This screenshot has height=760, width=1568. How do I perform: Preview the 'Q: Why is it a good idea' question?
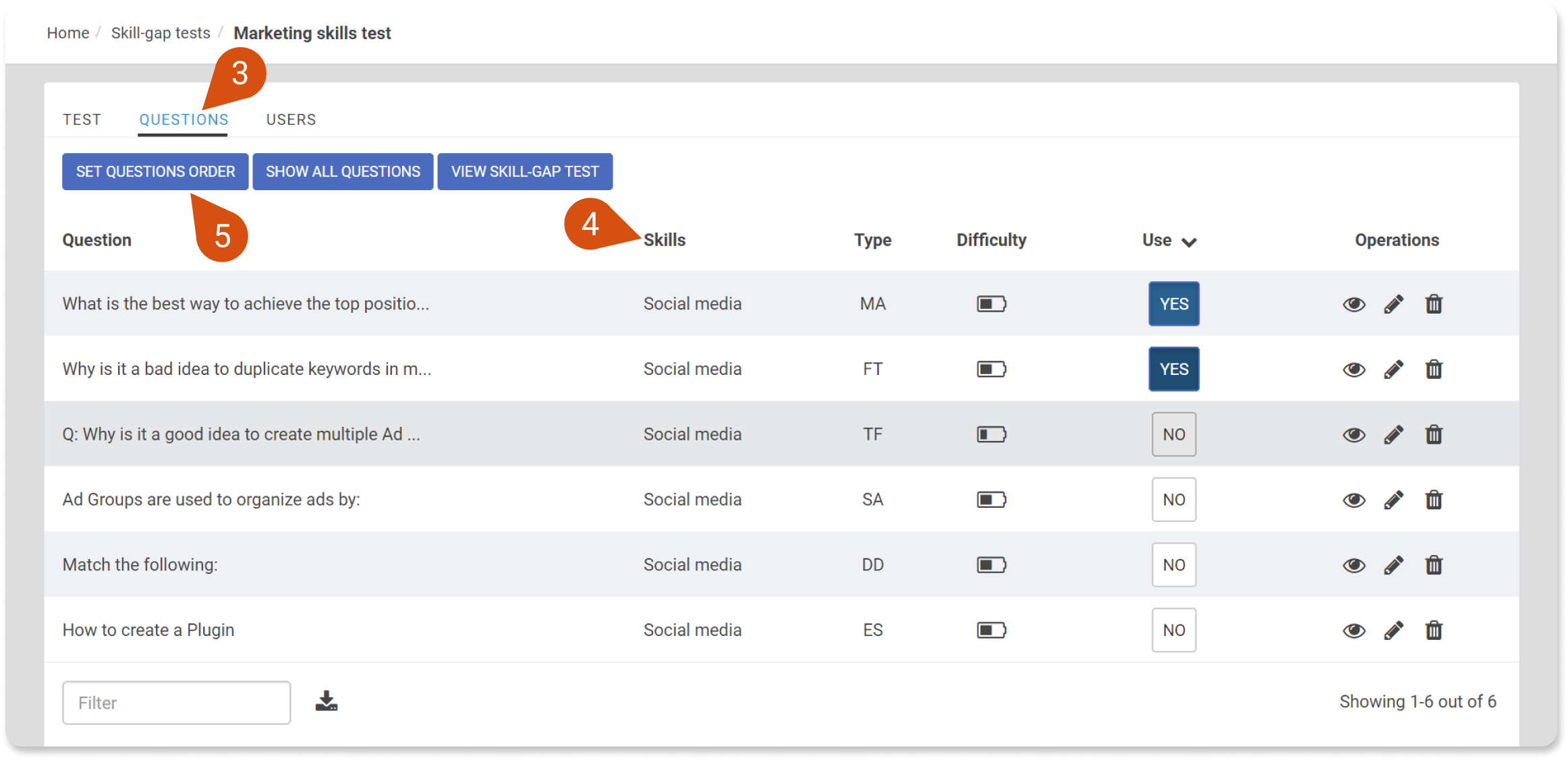point(1353,435)
